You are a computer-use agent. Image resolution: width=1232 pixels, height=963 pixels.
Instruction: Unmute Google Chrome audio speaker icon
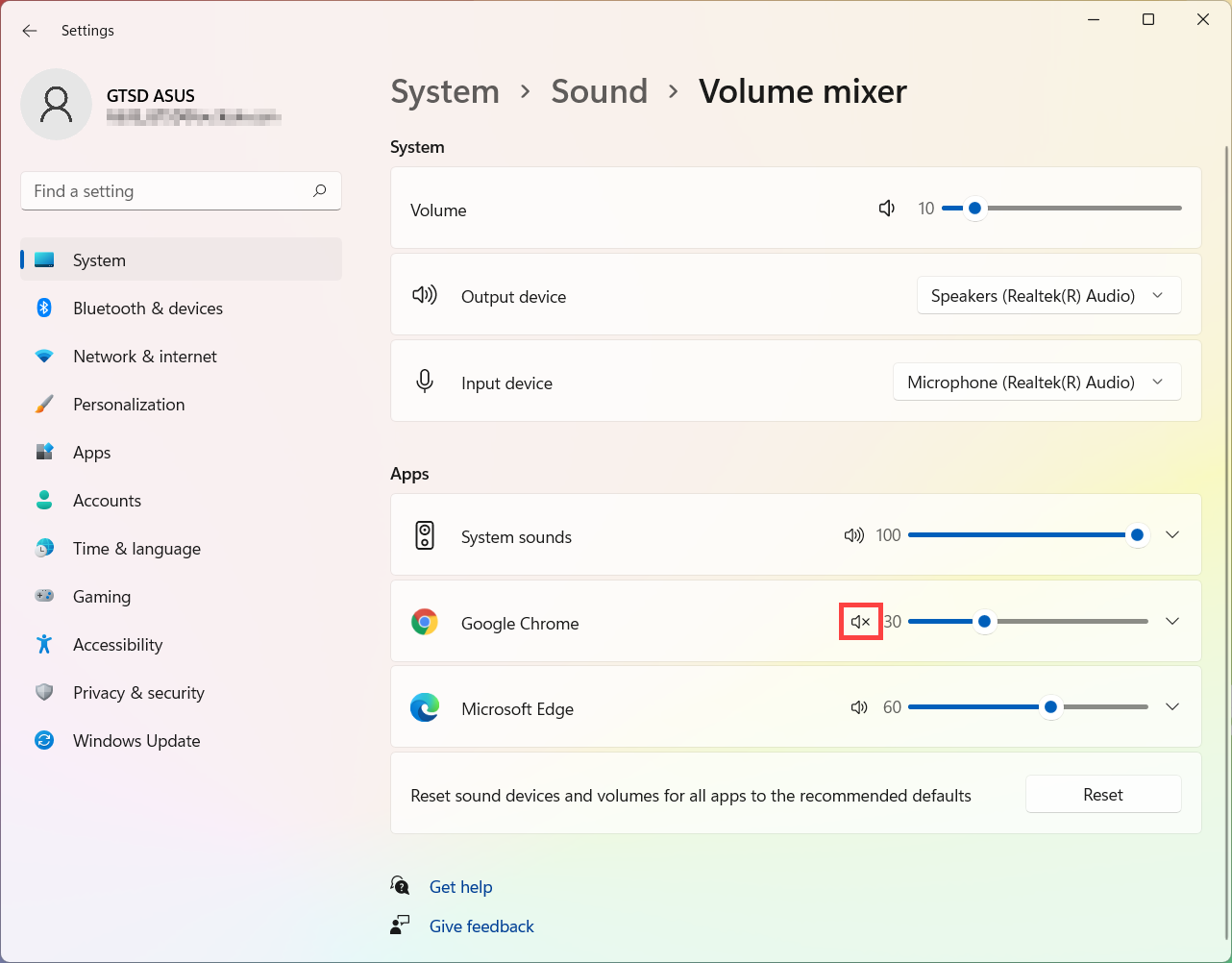pyautogui.click(x=860, y=622)
